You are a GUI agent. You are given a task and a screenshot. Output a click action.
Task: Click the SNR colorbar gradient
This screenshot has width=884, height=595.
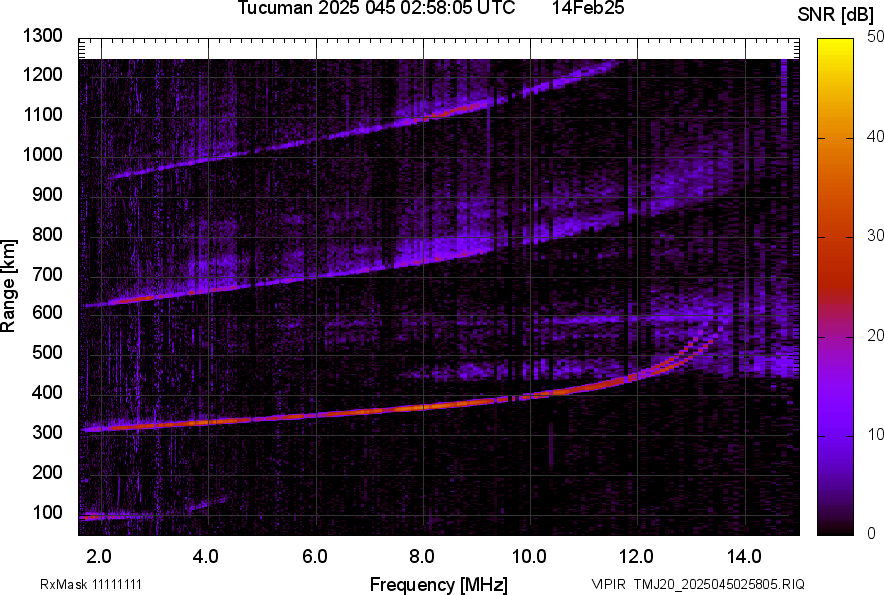point(836,287)
